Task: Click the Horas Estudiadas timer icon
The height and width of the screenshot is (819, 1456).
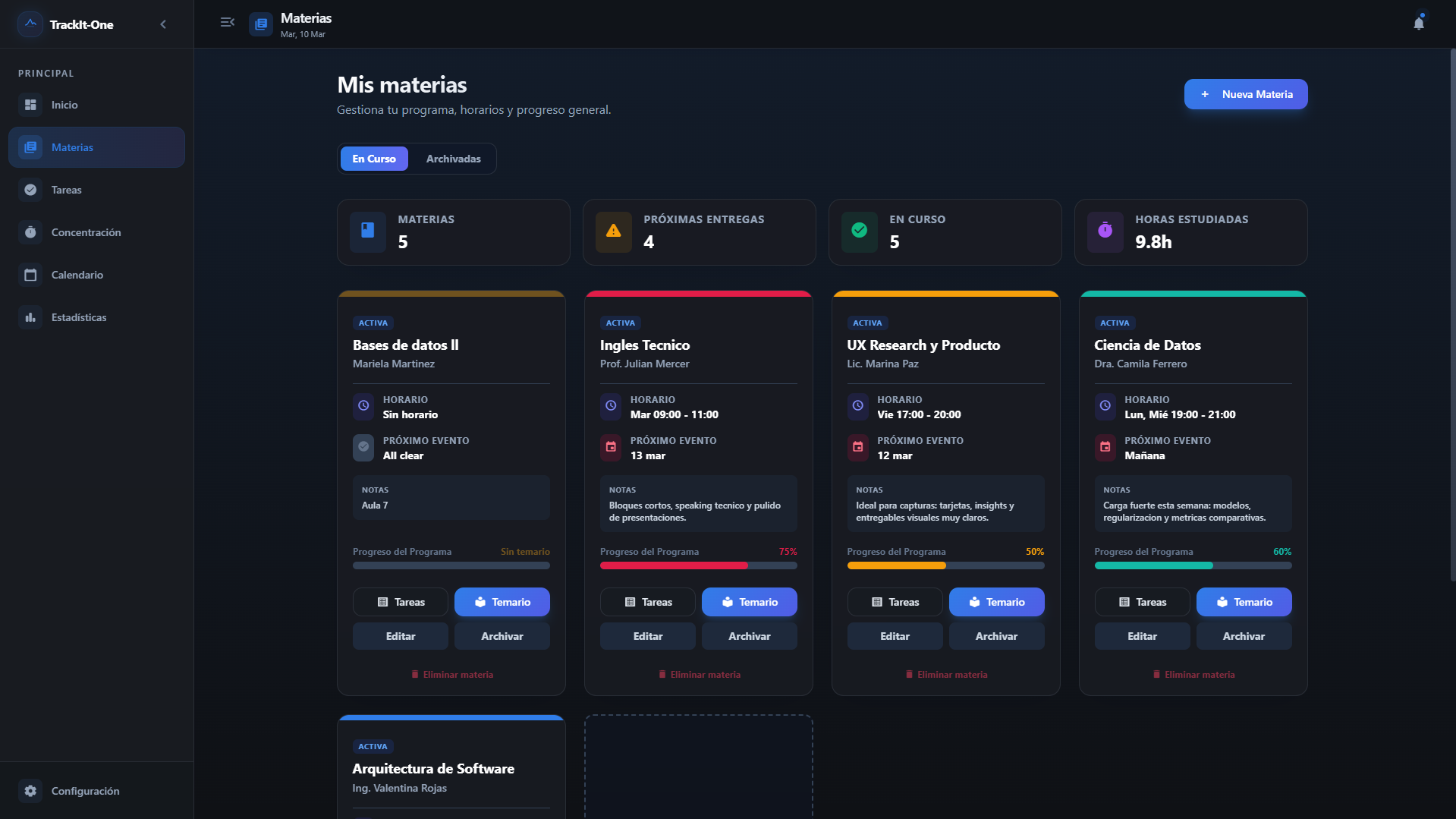Action: (1105, 231)
